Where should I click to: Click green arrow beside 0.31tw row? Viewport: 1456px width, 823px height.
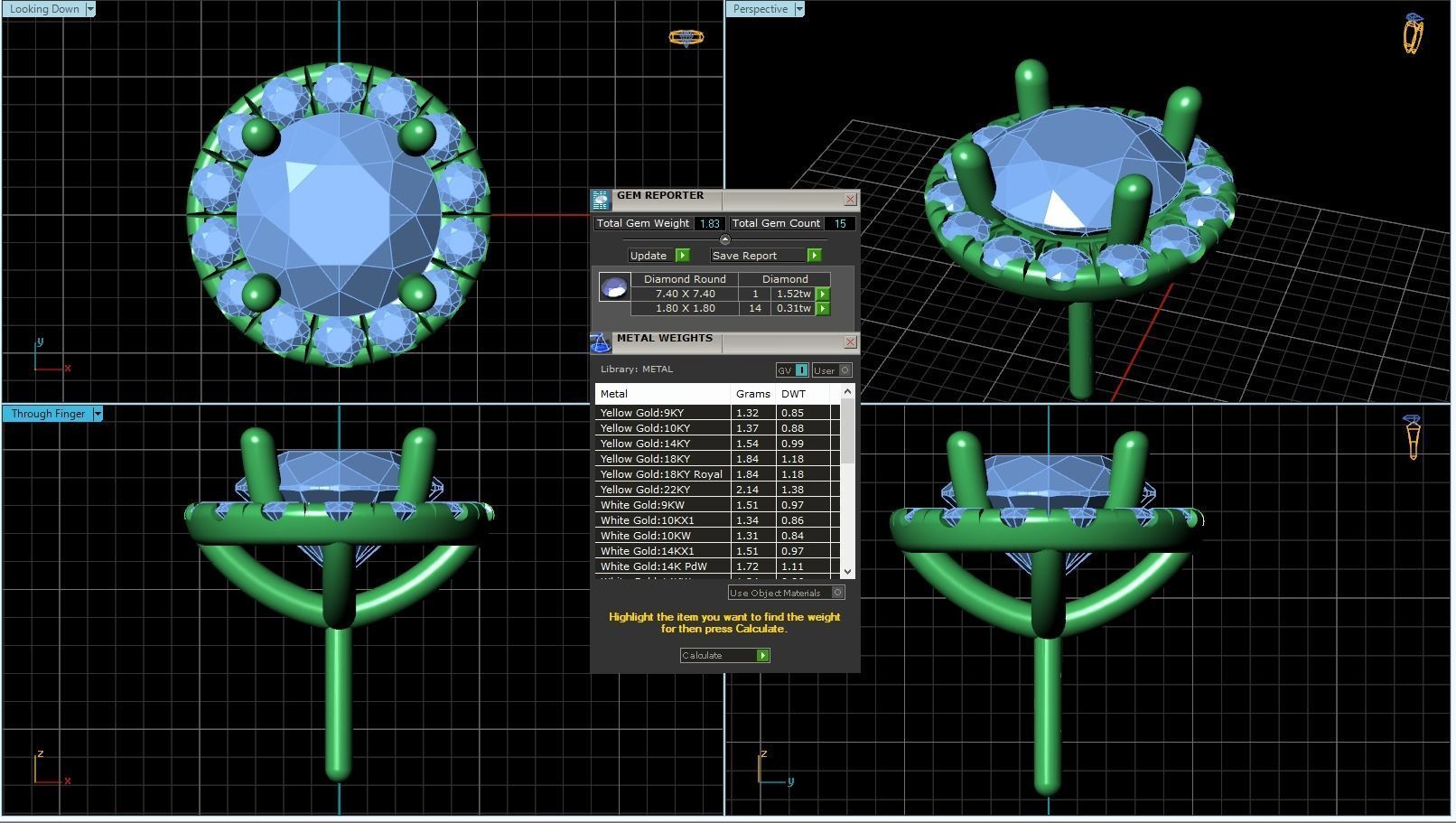pyautogui.click(x=823, y=308)
